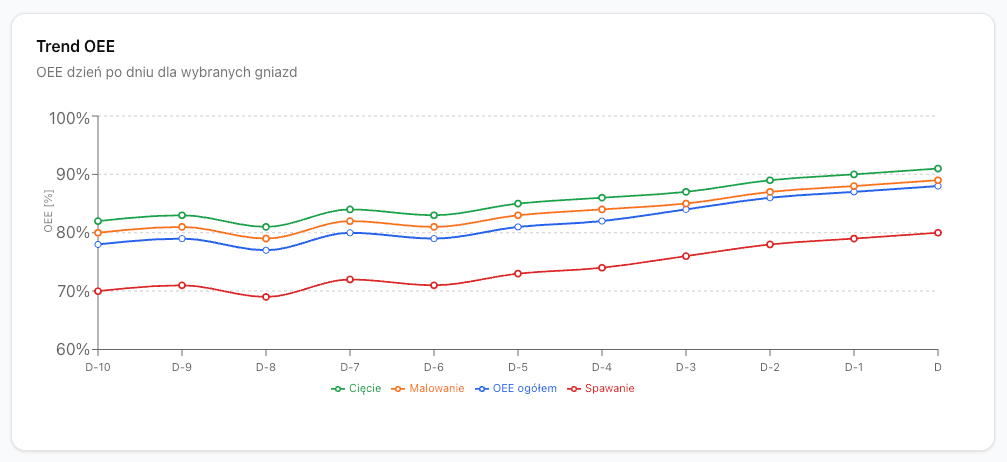Click the Malowanie data point at D-5
This screenshot has width=1007, height=462.
(x=518, y=215)
